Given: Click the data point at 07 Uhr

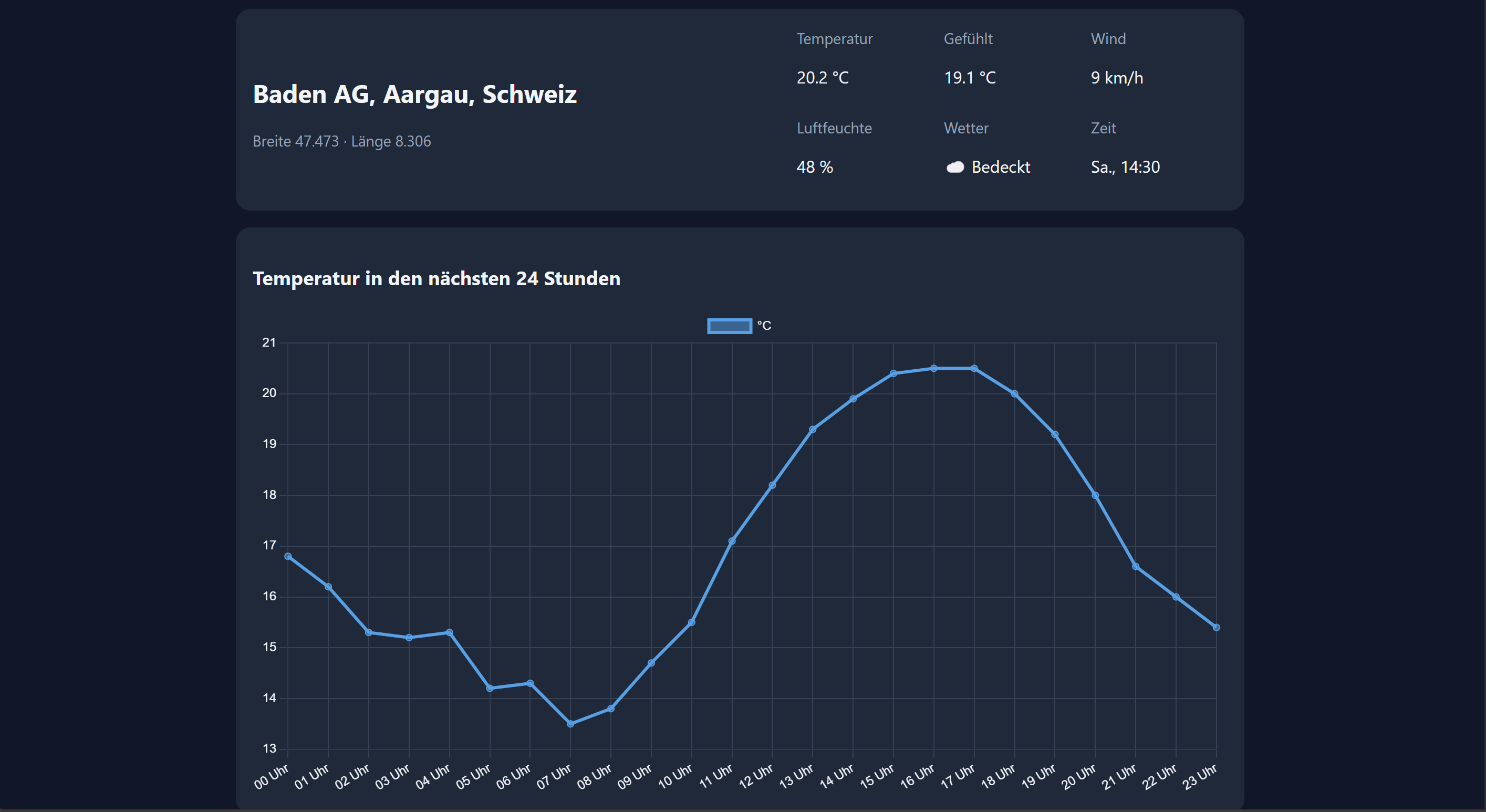Looking at the screenshot, I should point(570,724).
